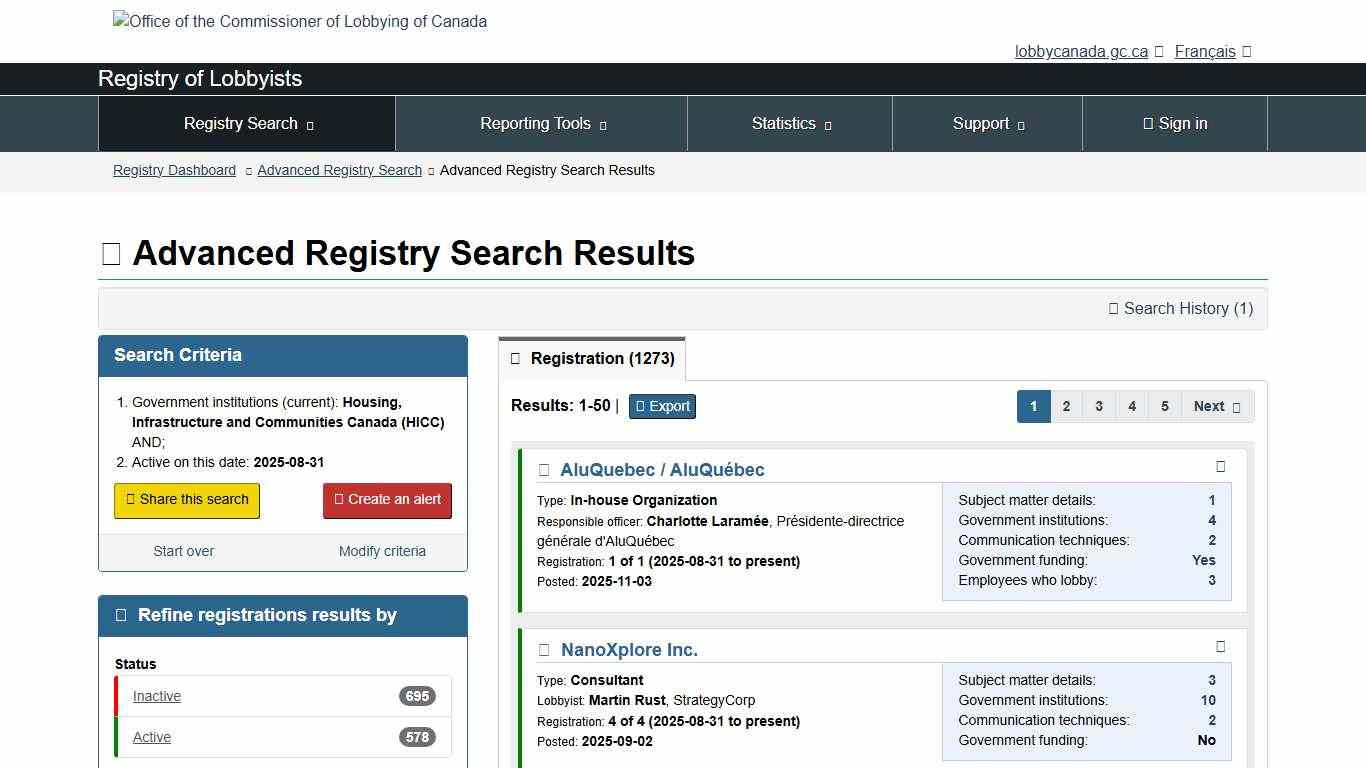The image size is (1366, 768).
Task: Select the checkbox on the AluQuébec result
Action: click(x=543, y=469)
